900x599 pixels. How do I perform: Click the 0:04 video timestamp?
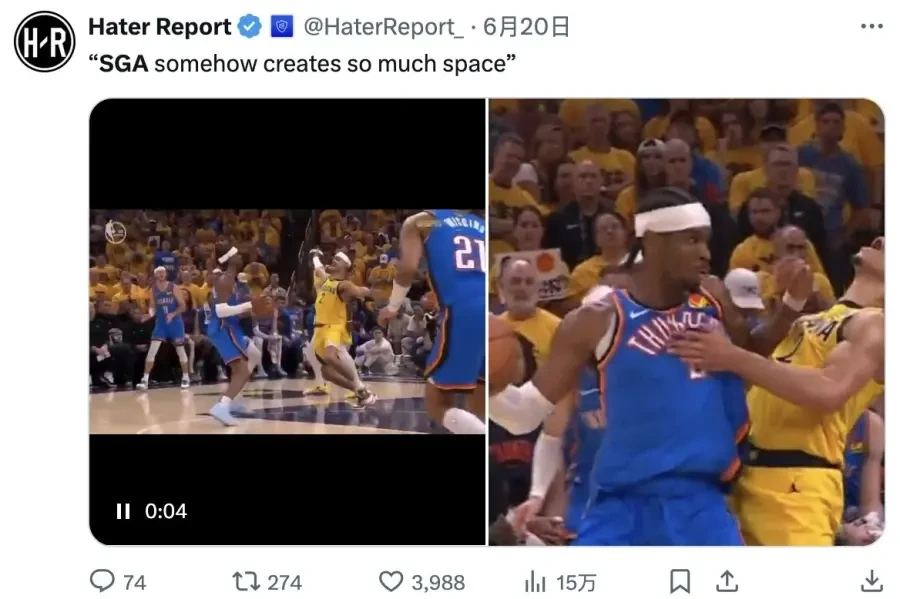coord(166,511)
